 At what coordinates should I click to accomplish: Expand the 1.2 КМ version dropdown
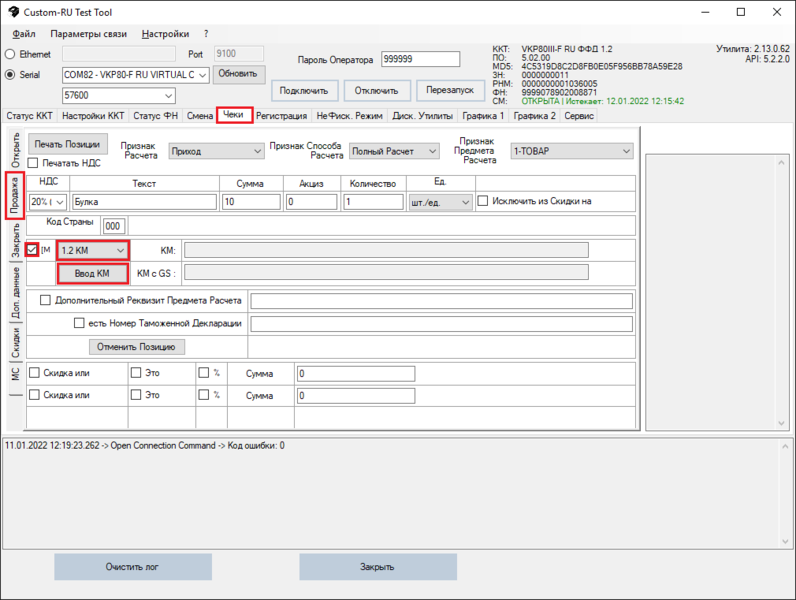coord(92,249)
